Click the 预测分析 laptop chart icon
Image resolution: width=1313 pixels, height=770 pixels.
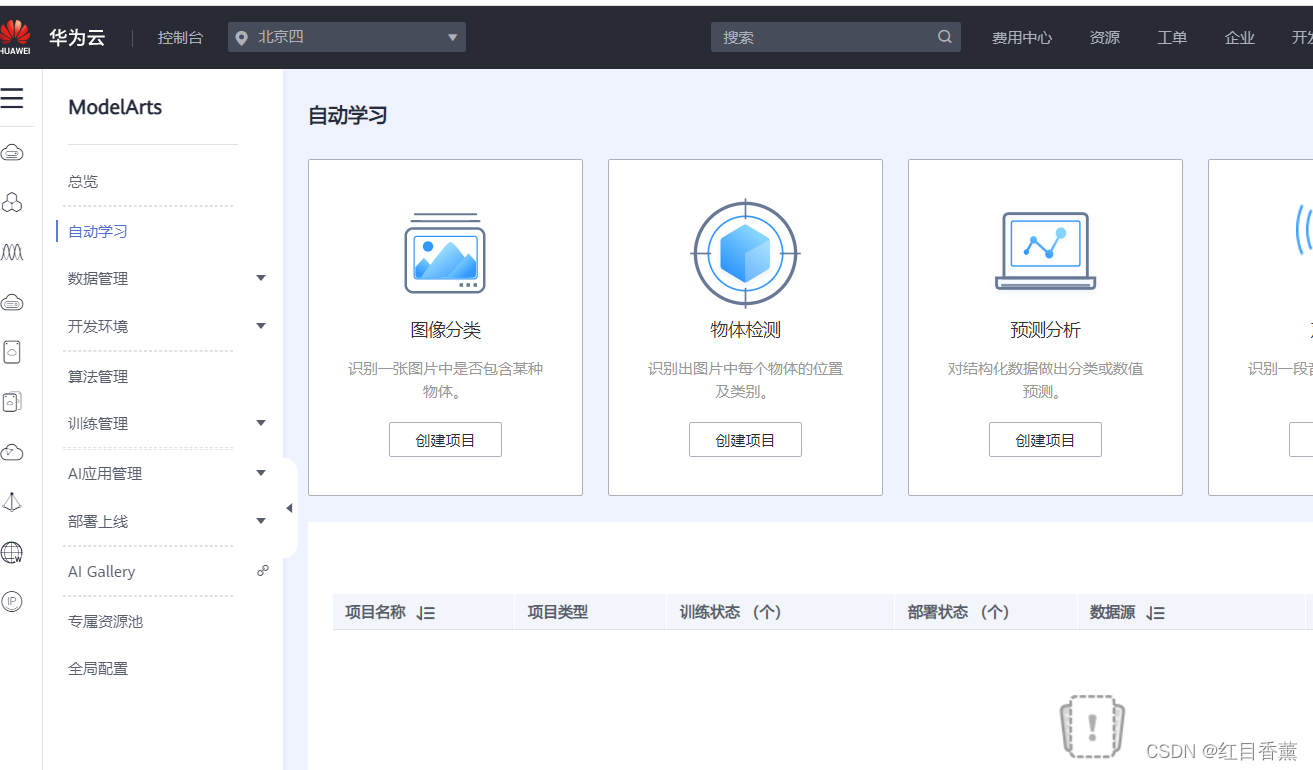[1045, 251]
